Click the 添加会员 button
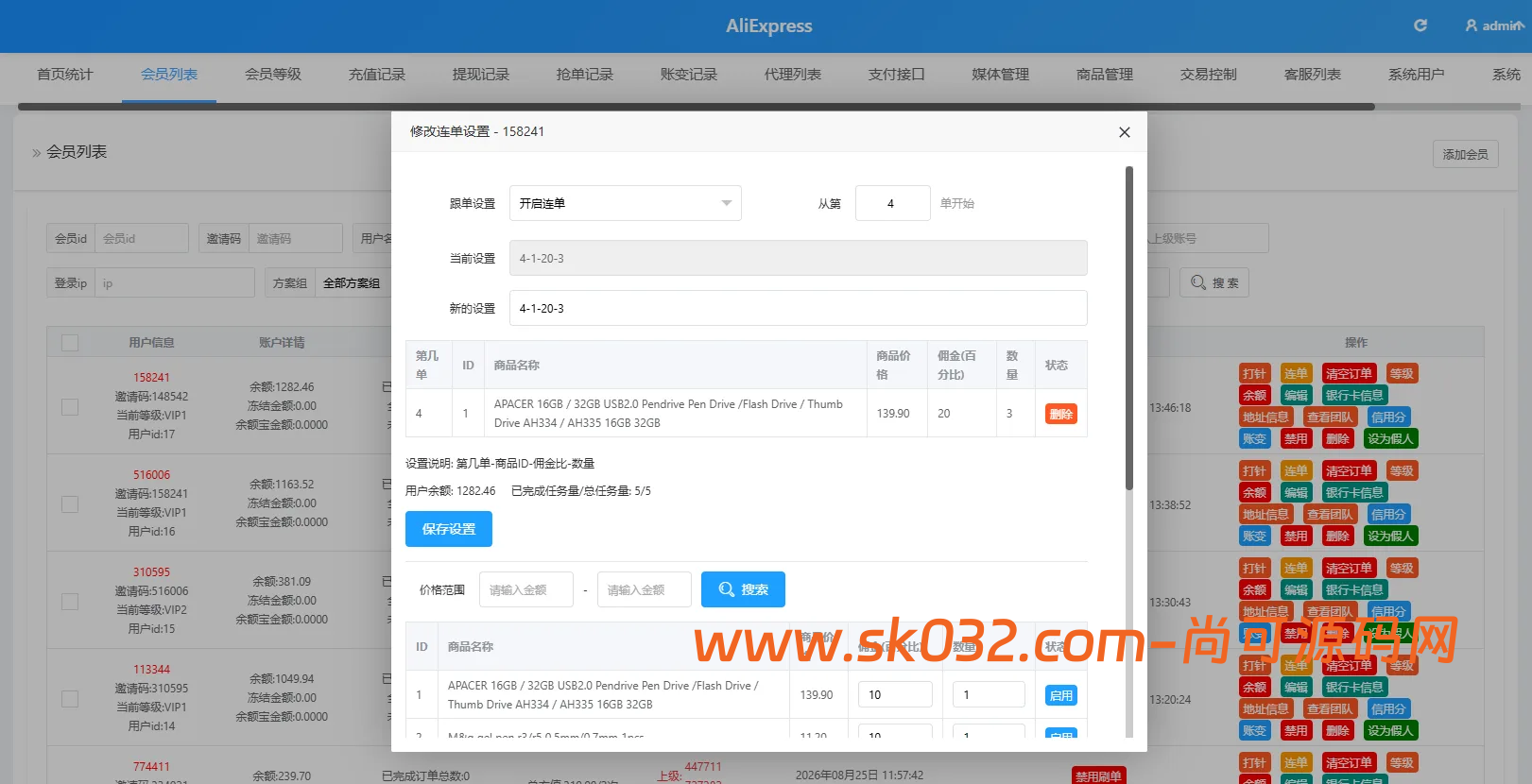 (1465, 154)
